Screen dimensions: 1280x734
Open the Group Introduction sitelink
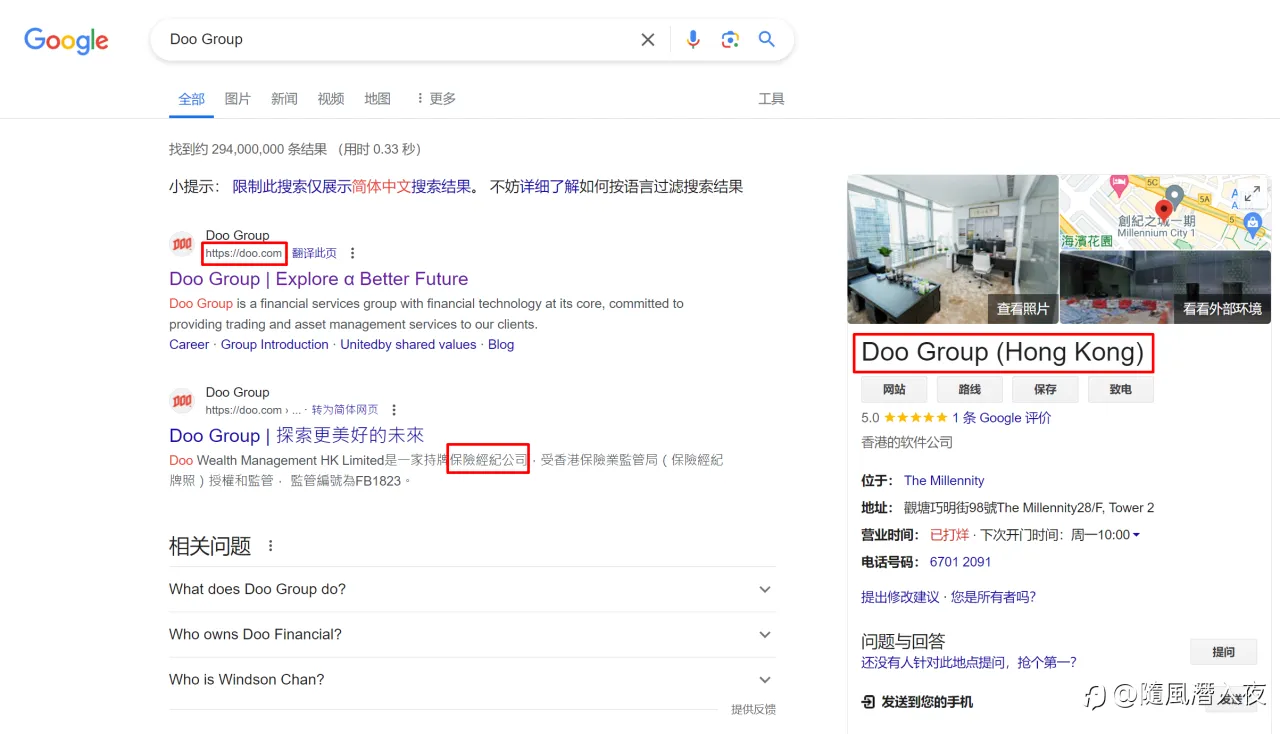click(275, 344)
